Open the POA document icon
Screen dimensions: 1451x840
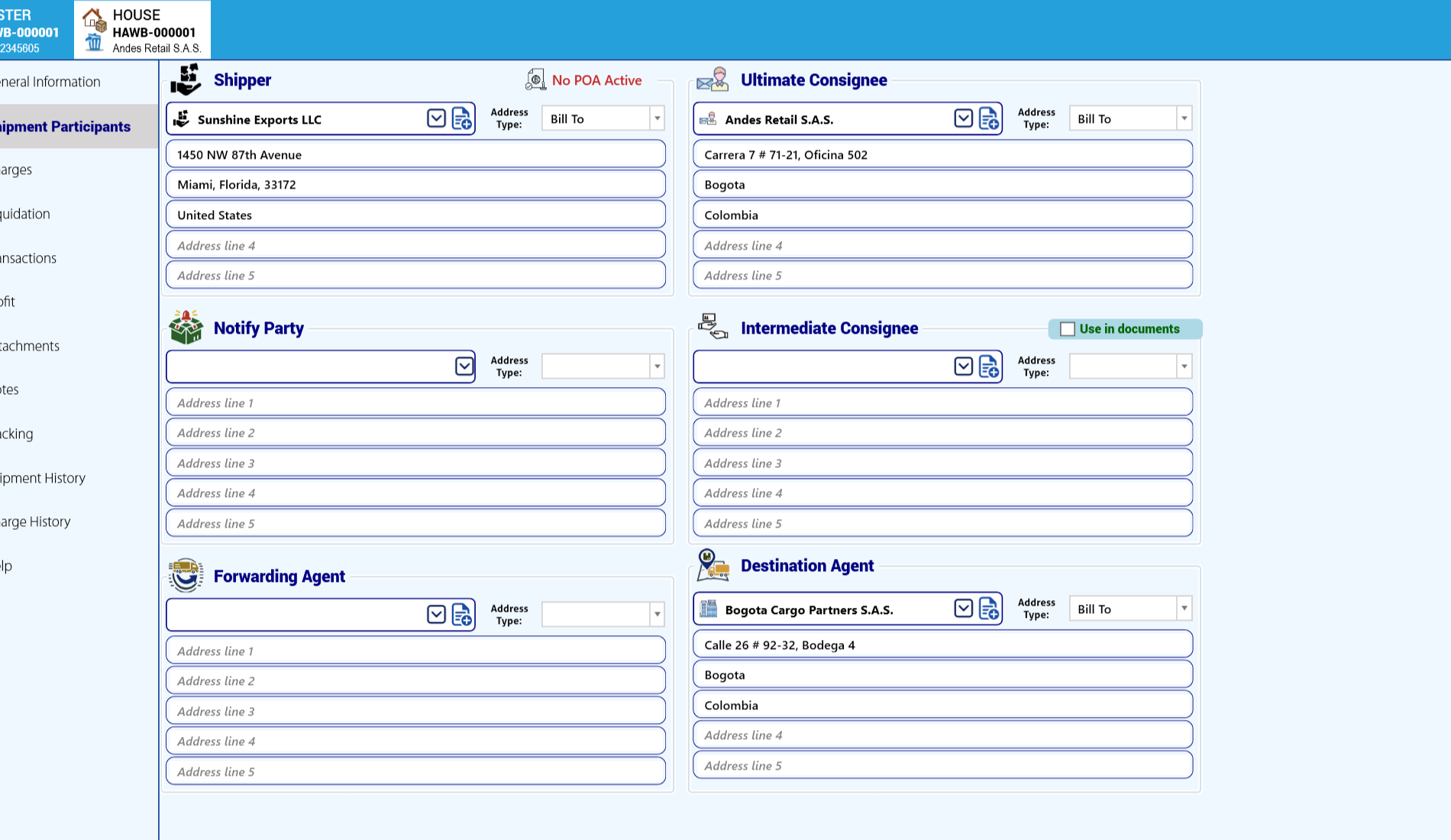click(x=535, y=79)
